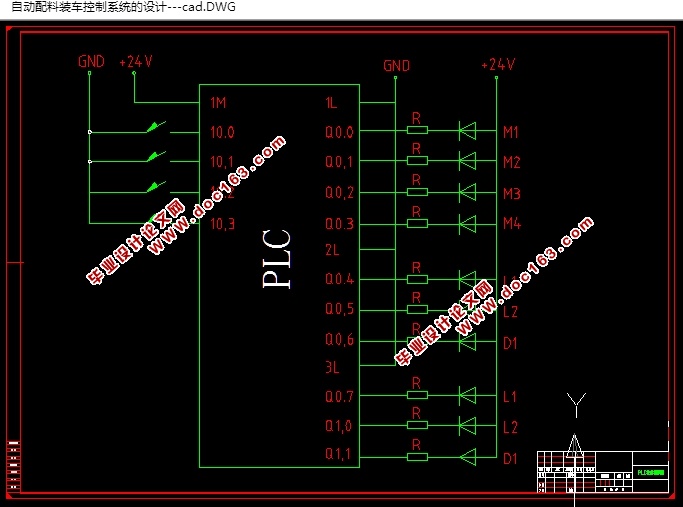Select the 1M terminal label
The width and height of the screenshot is (683, 507).
pos(218,103)
